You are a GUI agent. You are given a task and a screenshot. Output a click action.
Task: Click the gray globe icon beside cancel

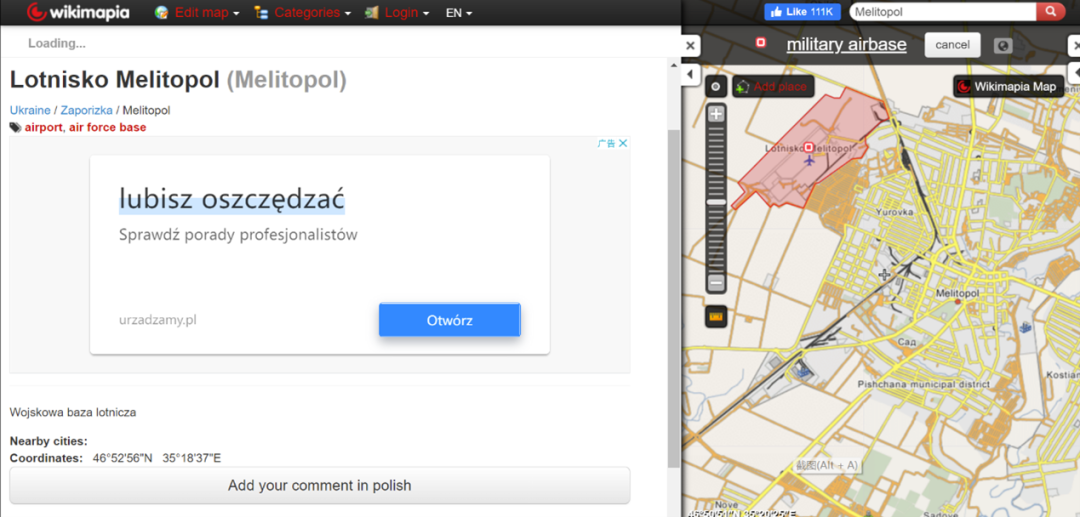[1004, 45]
